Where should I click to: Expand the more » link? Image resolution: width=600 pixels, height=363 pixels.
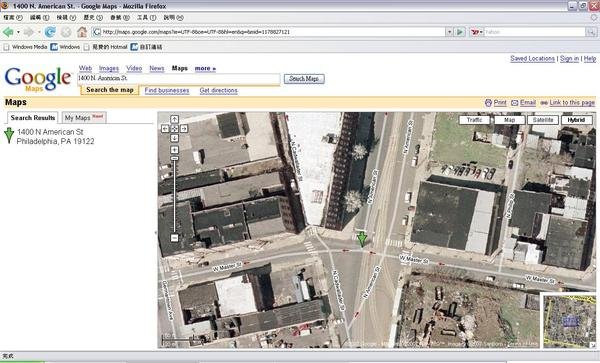click(x=205, y=68)
